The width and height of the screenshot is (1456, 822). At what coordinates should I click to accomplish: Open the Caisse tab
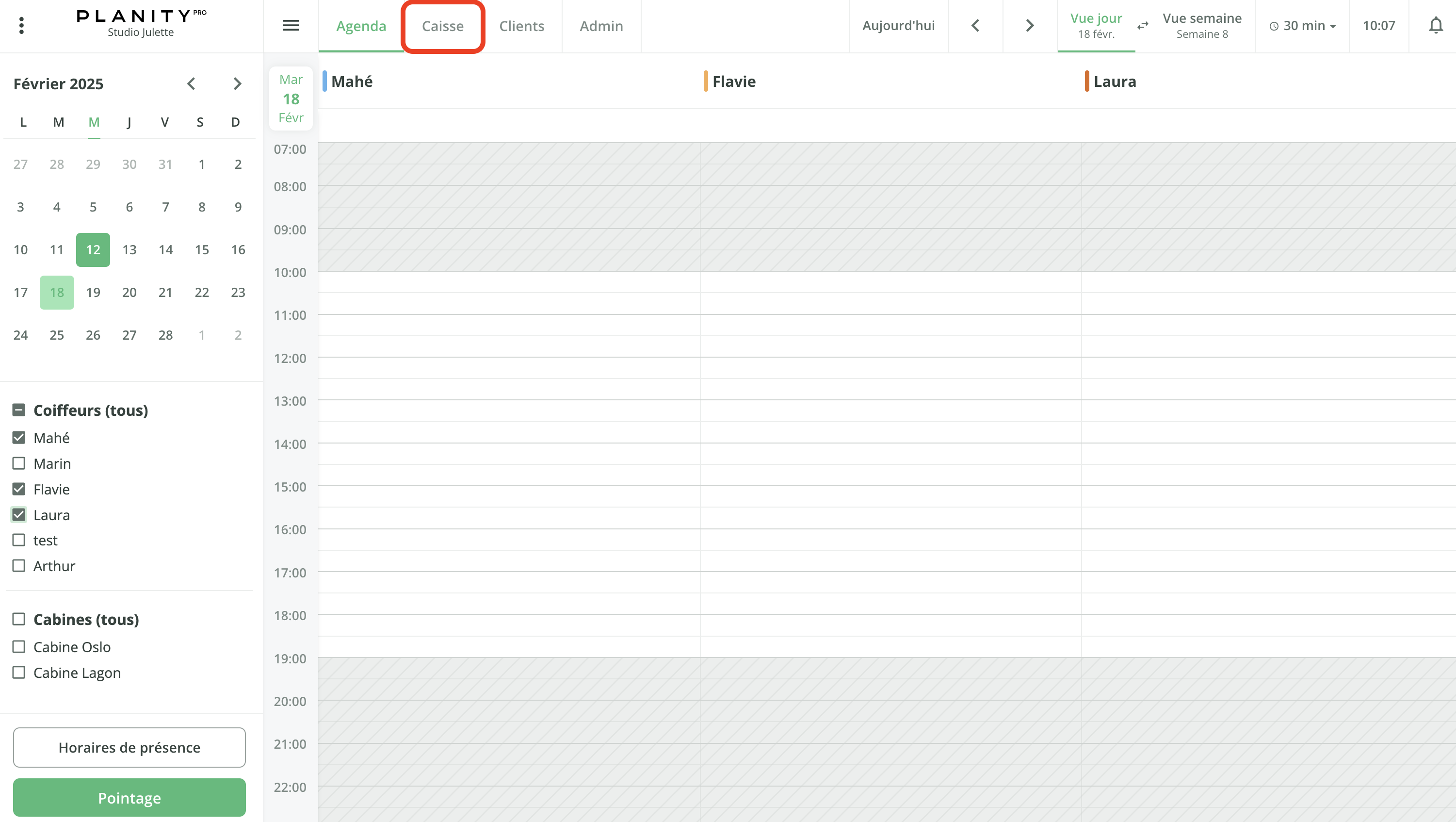(442, 26)
